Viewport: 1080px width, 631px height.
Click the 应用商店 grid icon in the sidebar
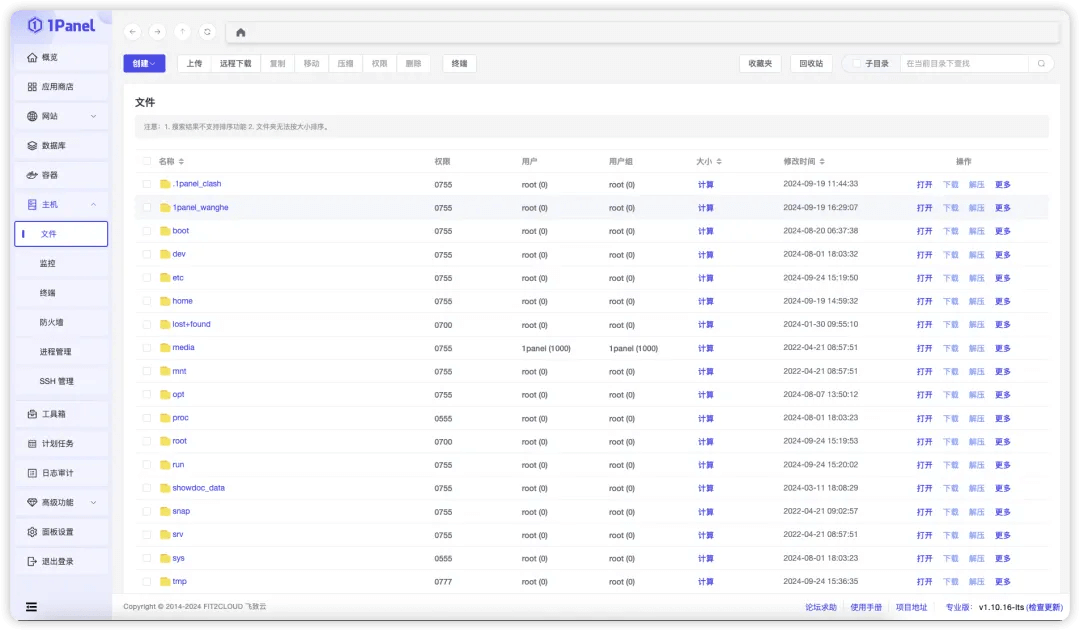tap(32, 87)
